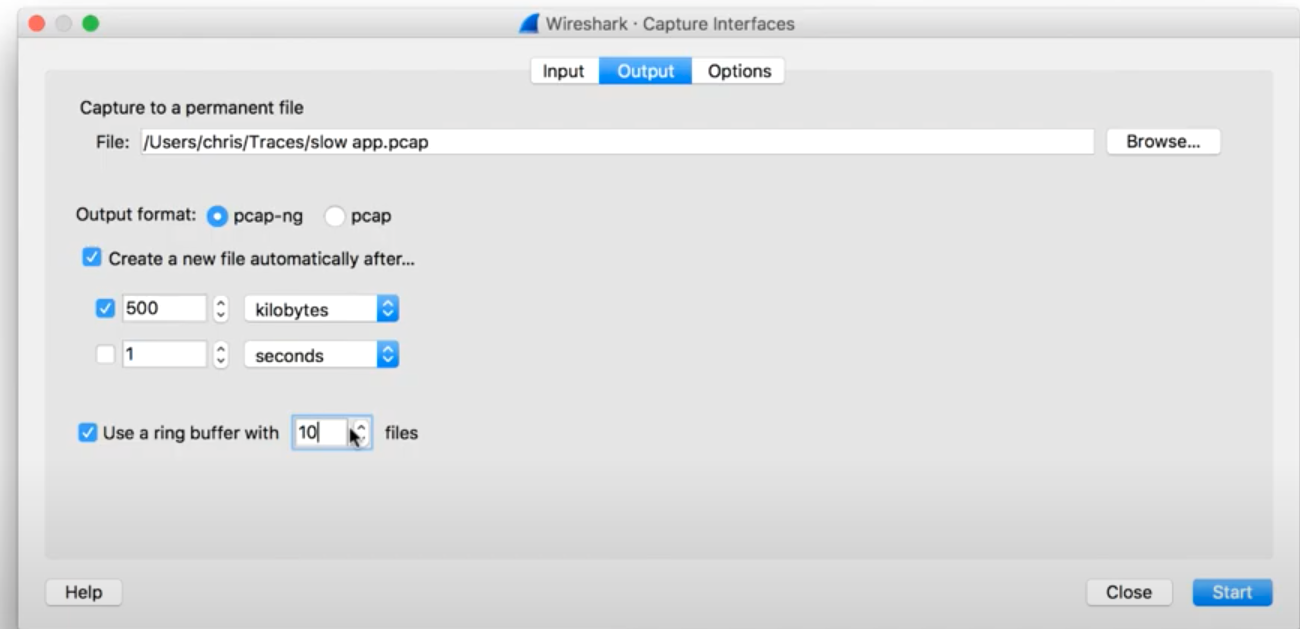Toggle Create a new file automatically checkbox
The image size is (1300, 629).
(x=92, y=258)
